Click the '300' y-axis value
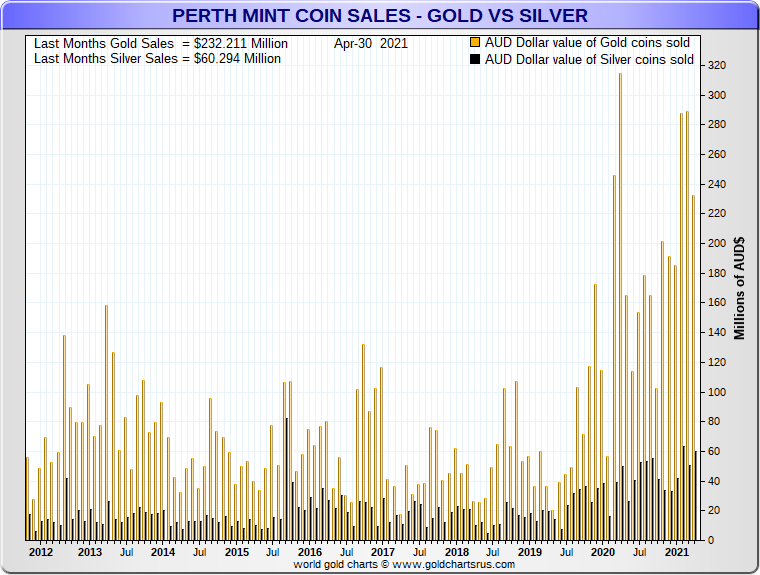 click(x=717, y=95)
